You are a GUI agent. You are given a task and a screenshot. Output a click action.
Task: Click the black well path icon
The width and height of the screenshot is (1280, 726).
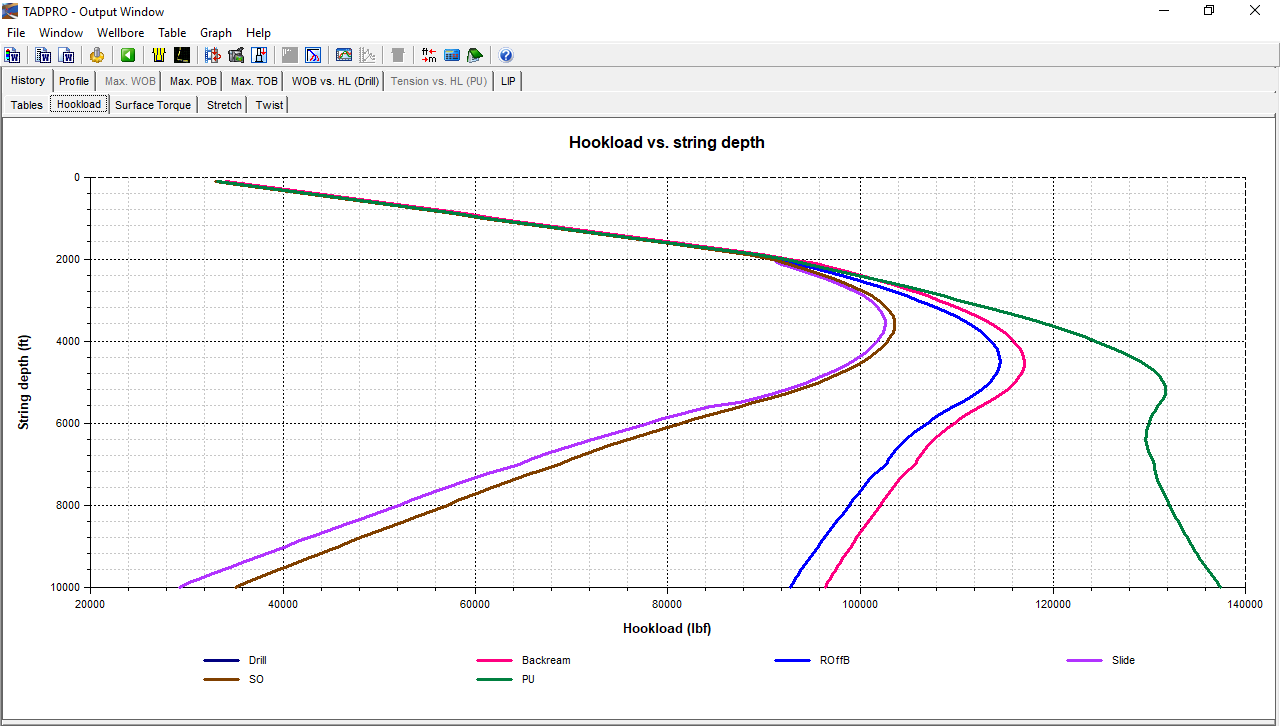click(x=182, y=55)
